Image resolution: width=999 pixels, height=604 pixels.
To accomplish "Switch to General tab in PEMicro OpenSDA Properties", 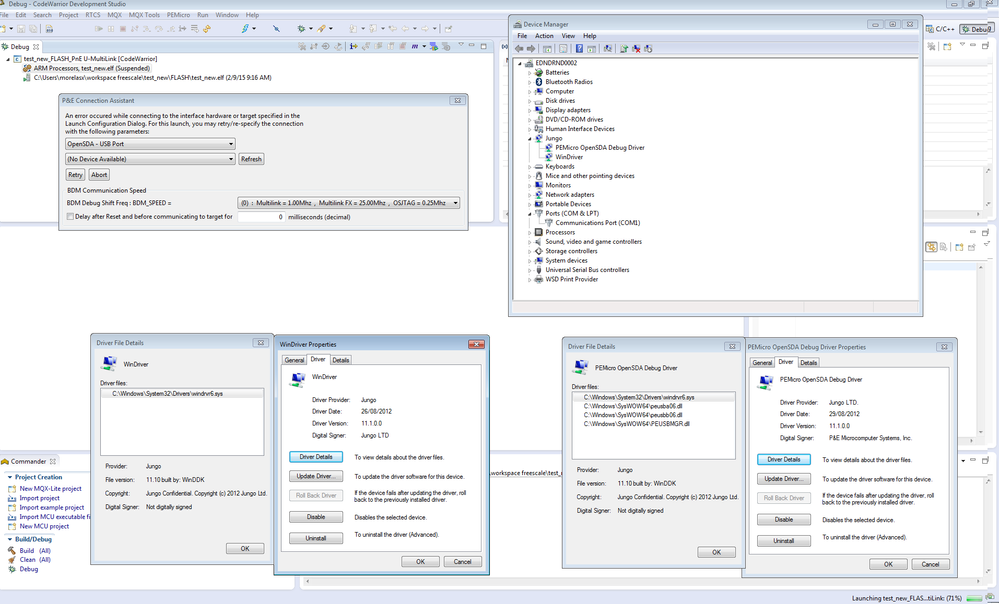I will tap(762, 363).
